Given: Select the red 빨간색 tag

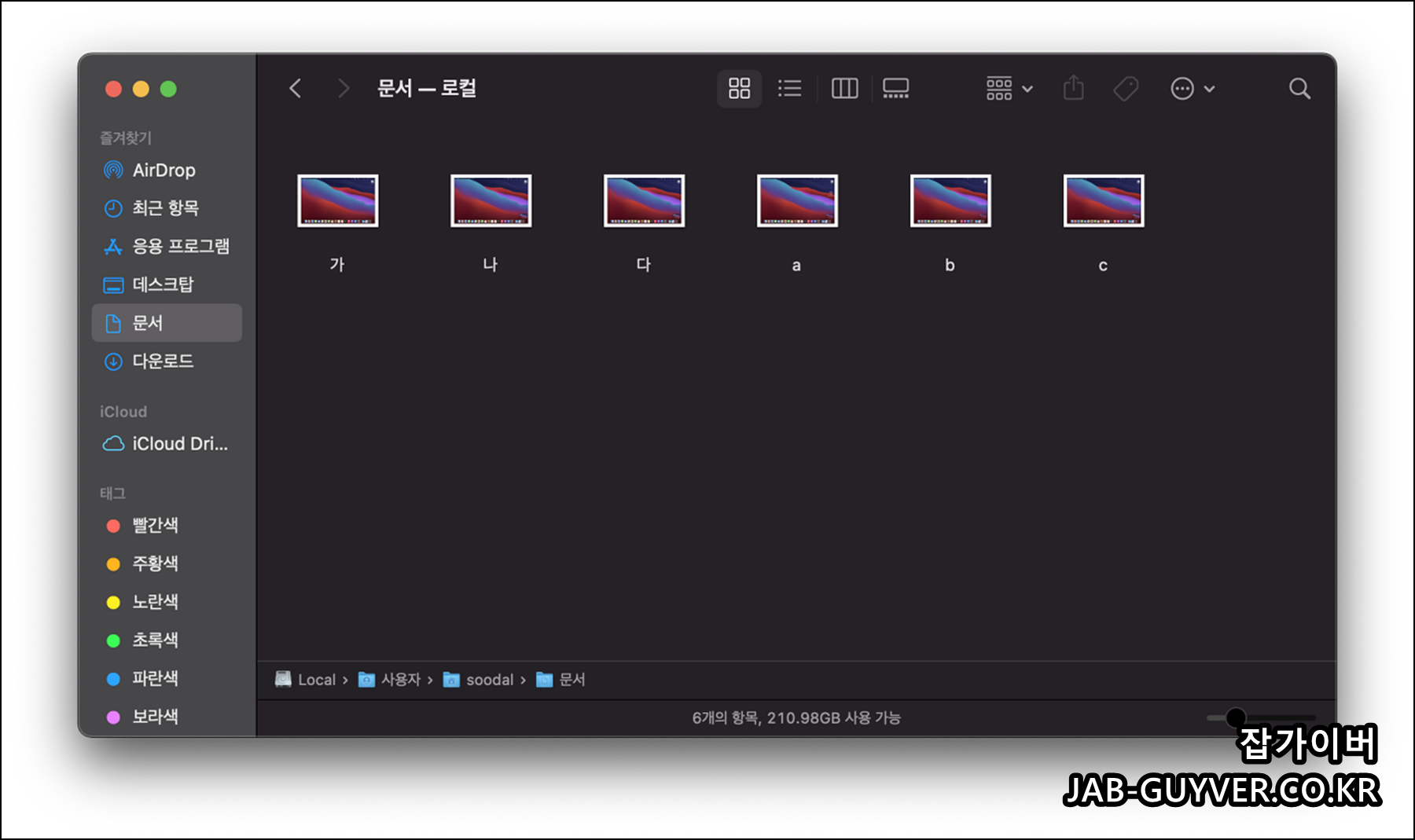Looking at the screenshot, I should [167, 526].
